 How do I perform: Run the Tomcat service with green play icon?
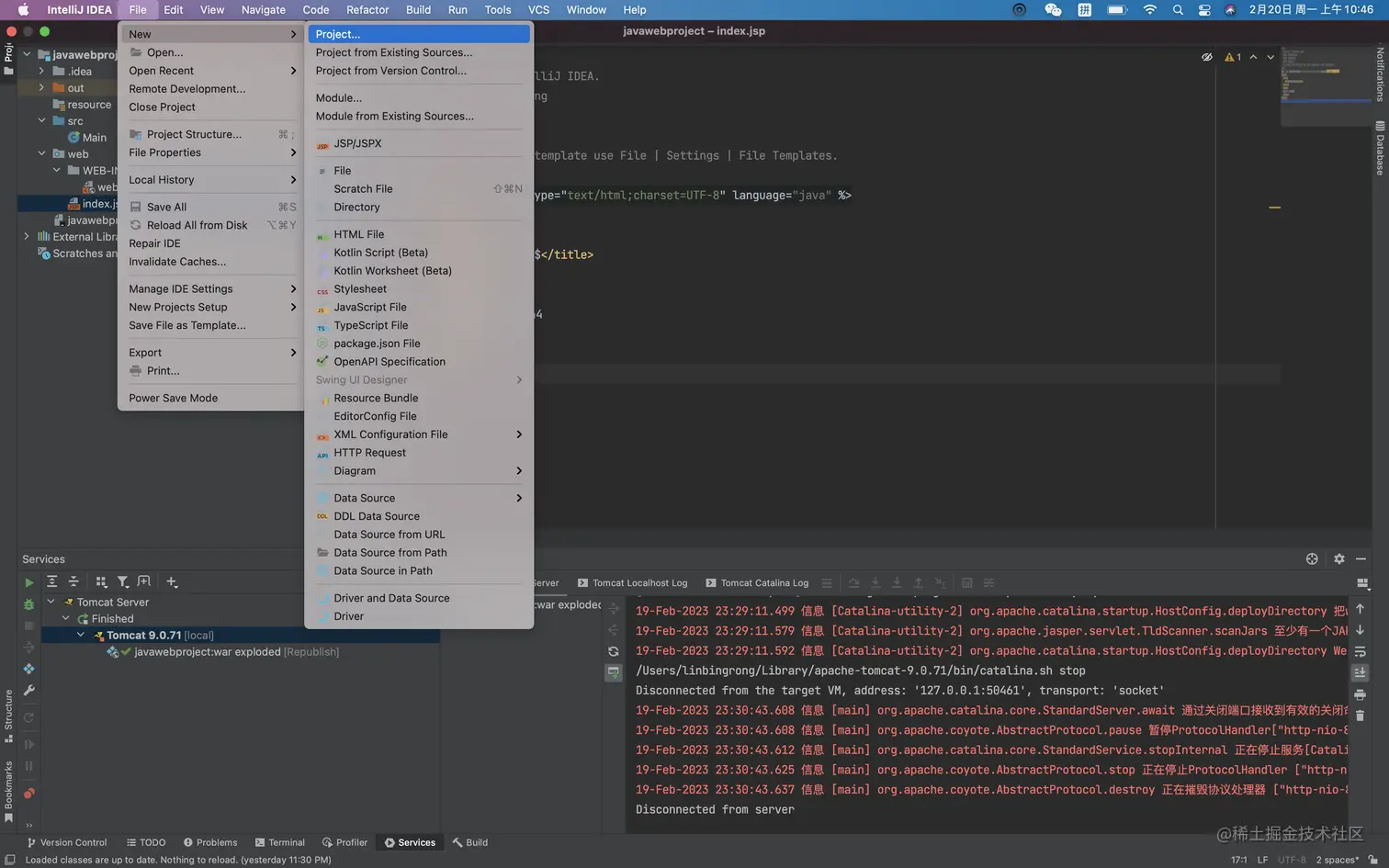(28, 582)
